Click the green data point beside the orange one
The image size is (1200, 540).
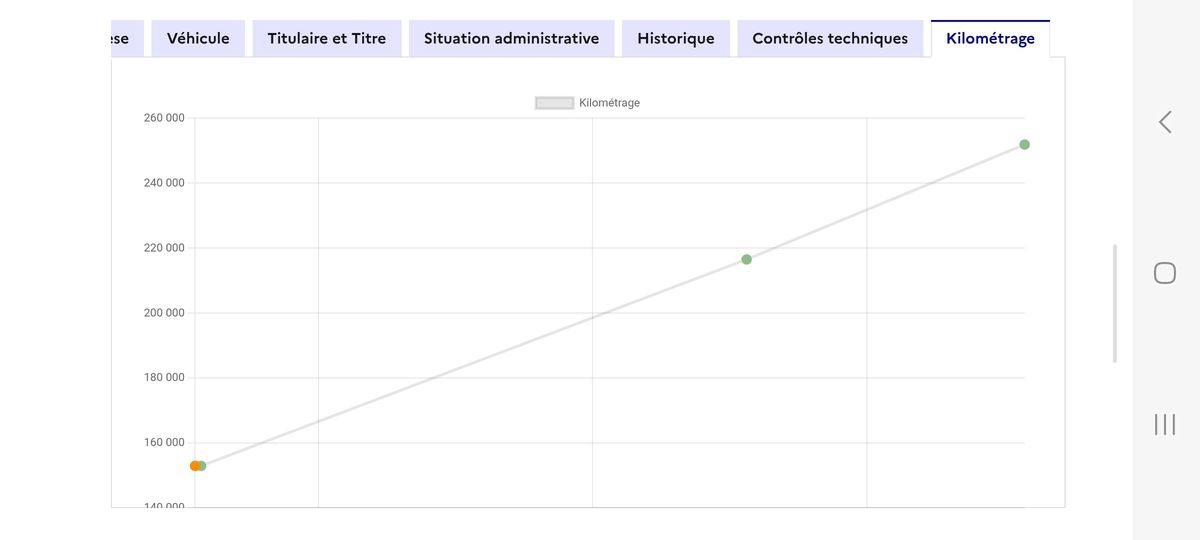coord(202,466)
